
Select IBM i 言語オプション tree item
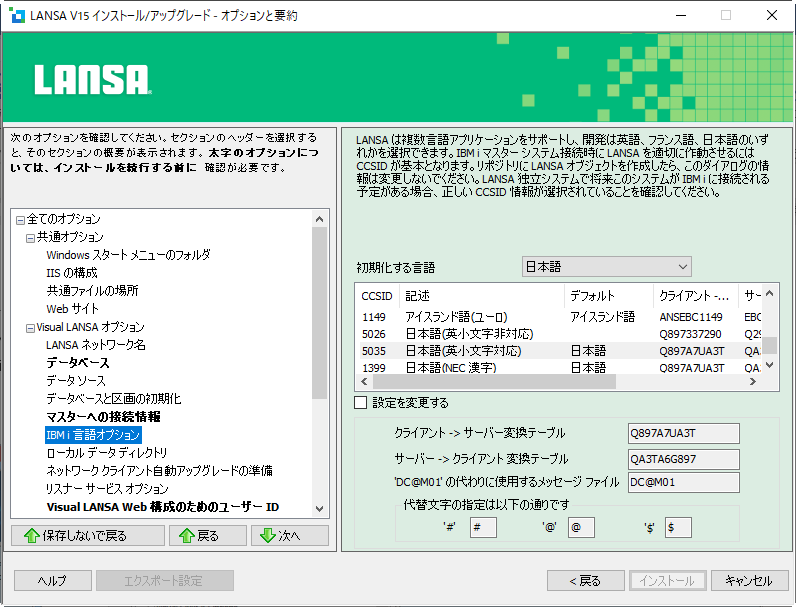[93, 435]
